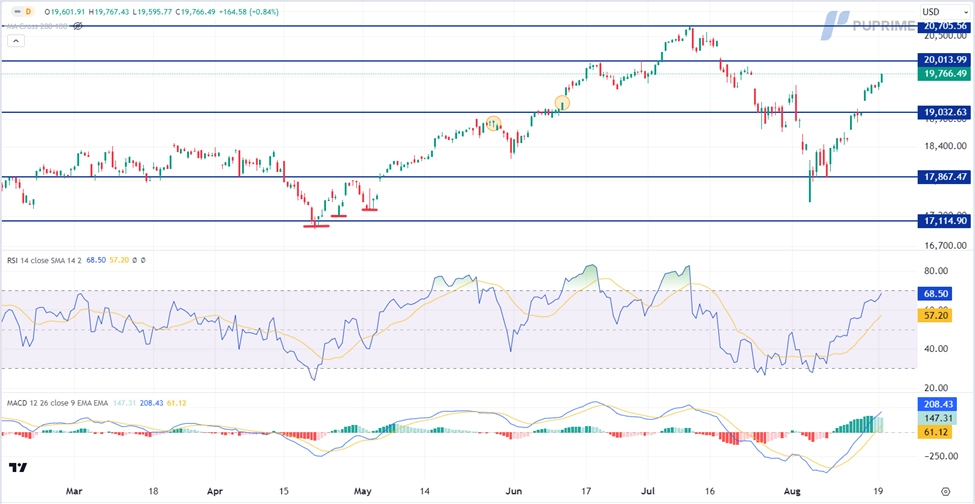Click the May label on the time axis
This screenshot has width=975, height=504.
(363, 490)
